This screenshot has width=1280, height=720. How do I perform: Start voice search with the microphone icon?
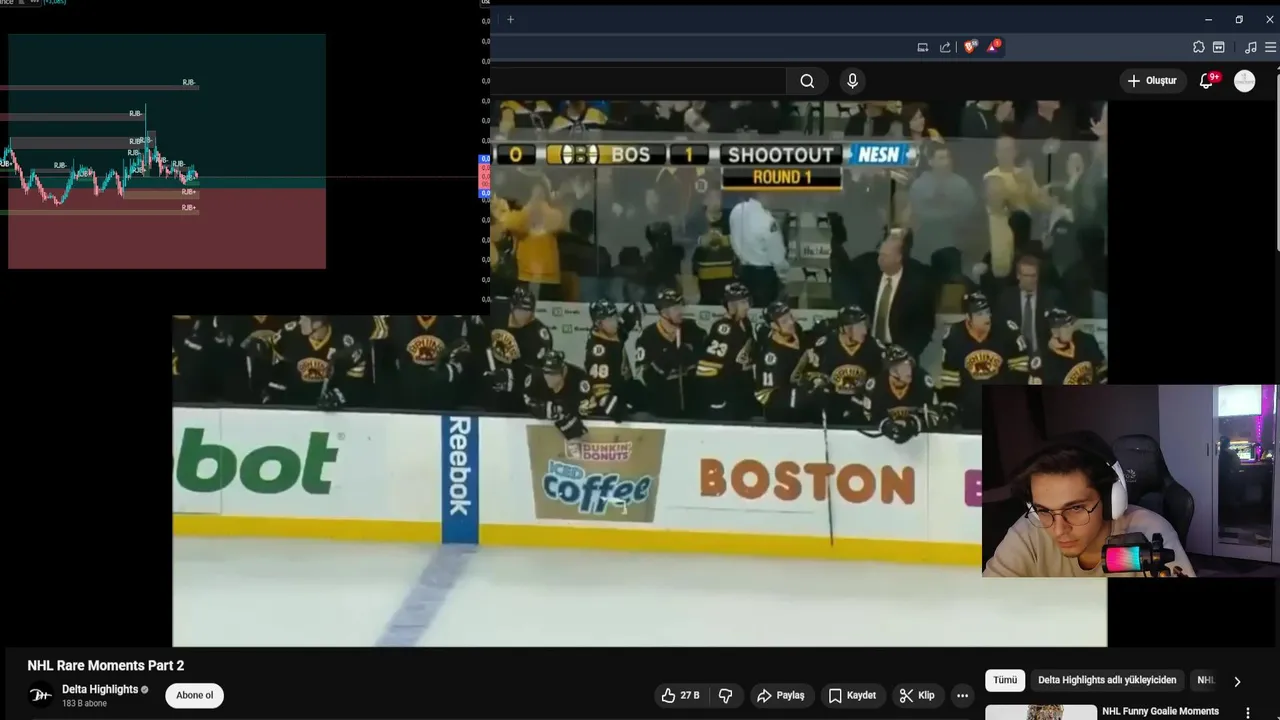[x=852, y=81]
